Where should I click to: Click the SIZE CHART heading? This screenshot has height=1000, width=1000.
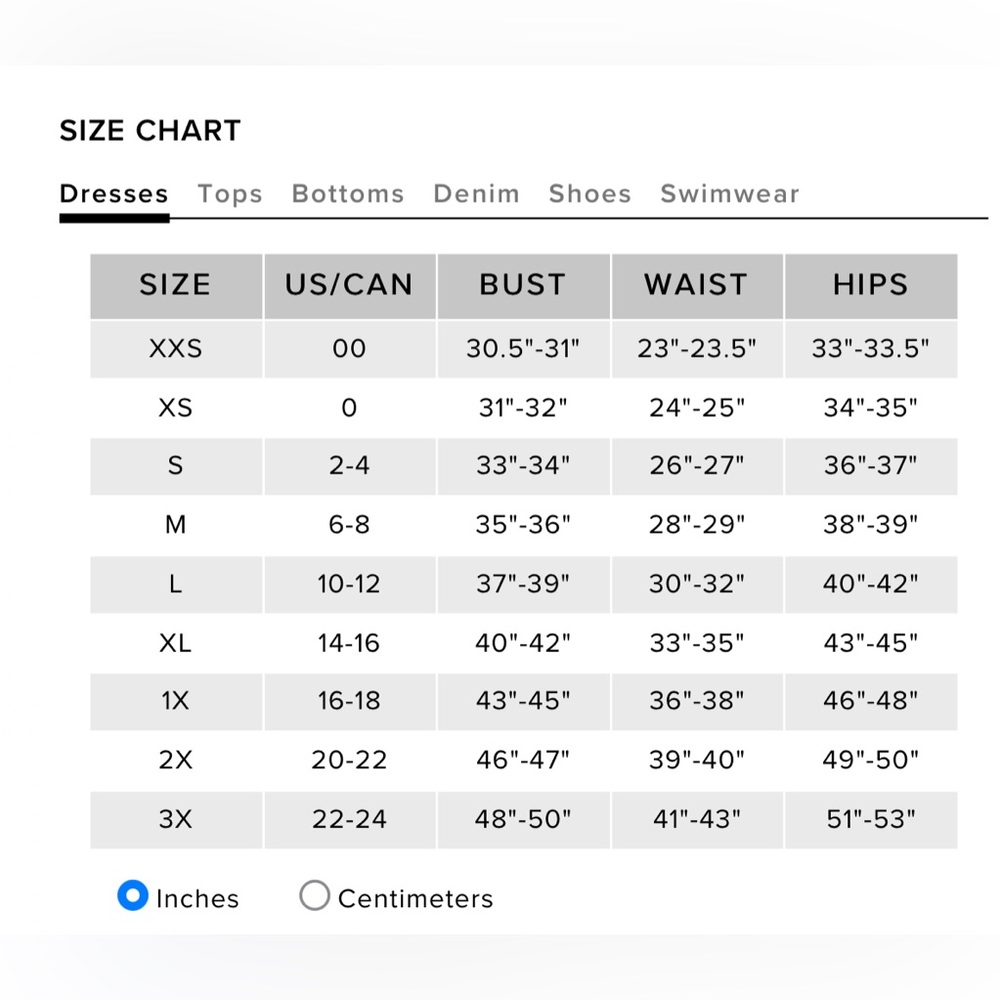click(x=151, y=131)
